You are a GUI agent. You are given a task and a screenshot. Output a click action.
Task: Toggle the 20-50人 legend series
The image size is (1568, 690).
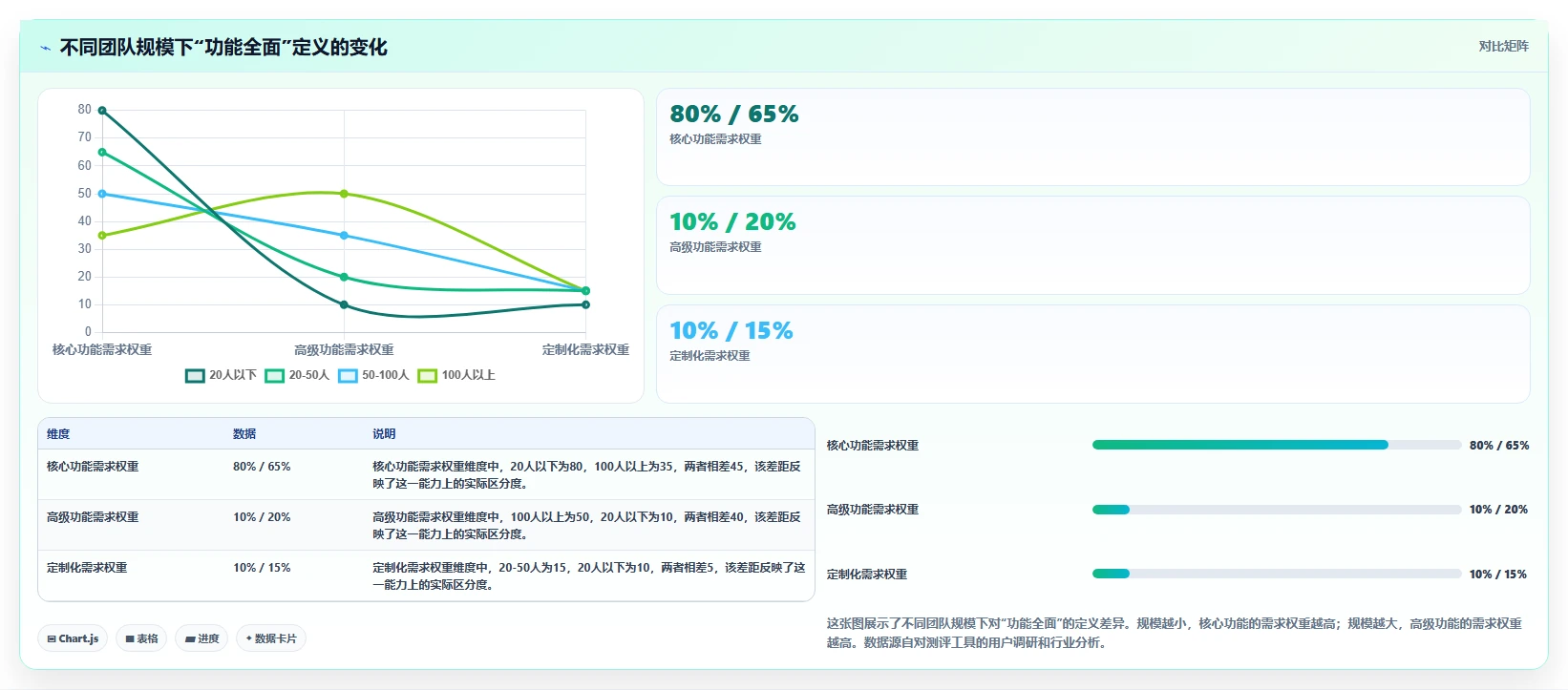point(297,375)
